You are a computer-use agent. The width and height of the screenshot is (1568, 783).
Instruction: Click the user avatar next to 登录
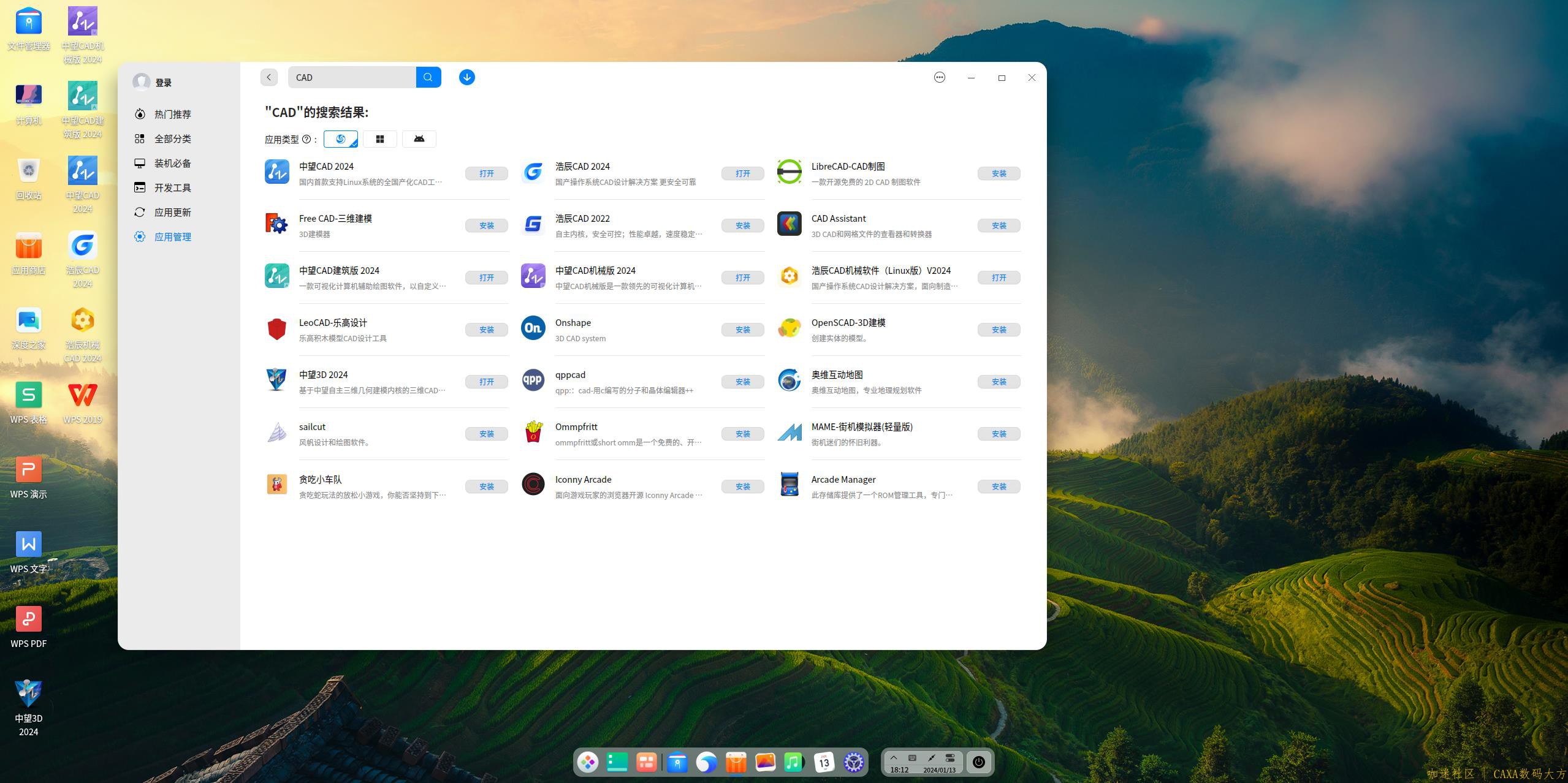coord(141,82)
